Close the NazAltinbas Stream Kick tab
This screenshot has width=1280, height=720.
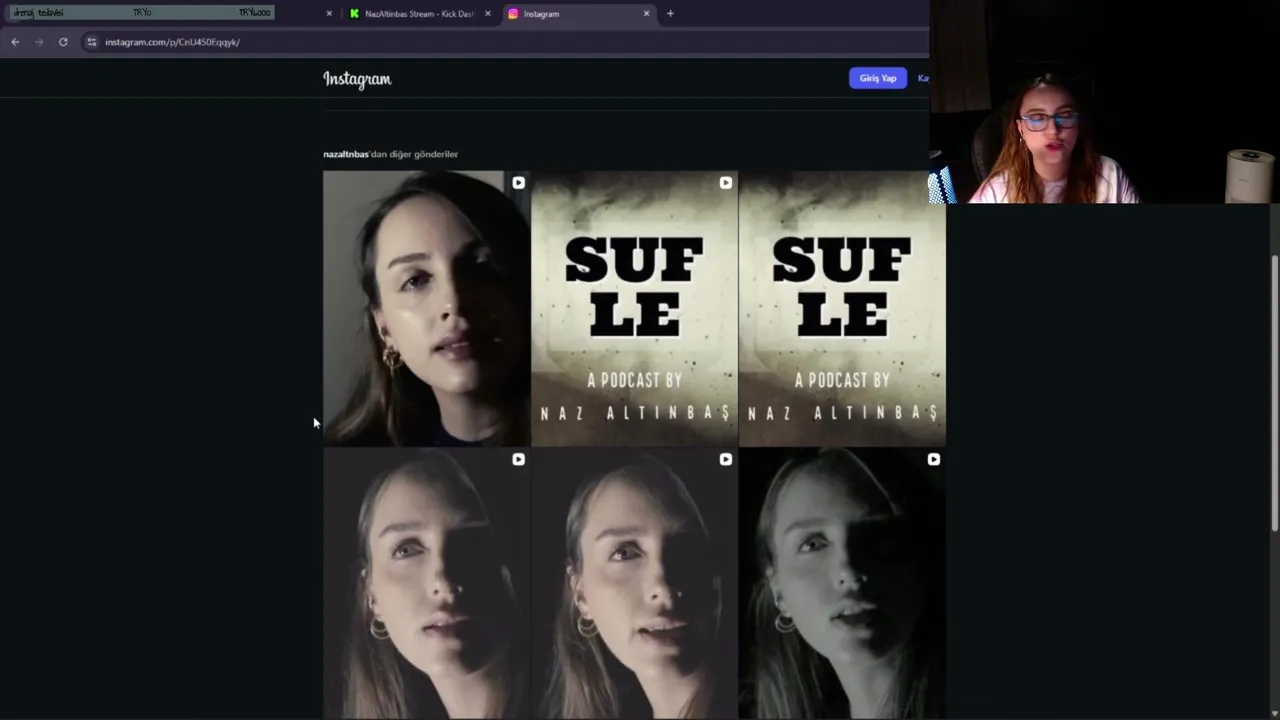pyautogui.click(x=488, y=14)
